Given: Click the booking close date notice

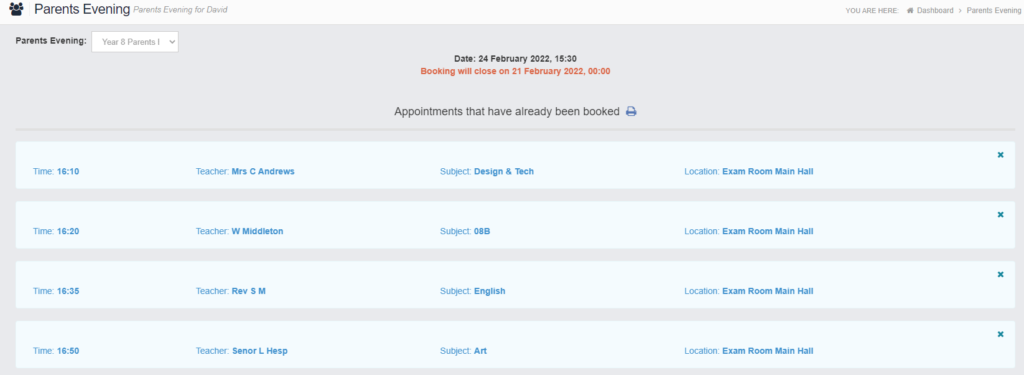Looking at the screenshot, I should pyautogui.click(x=515, y=71).
